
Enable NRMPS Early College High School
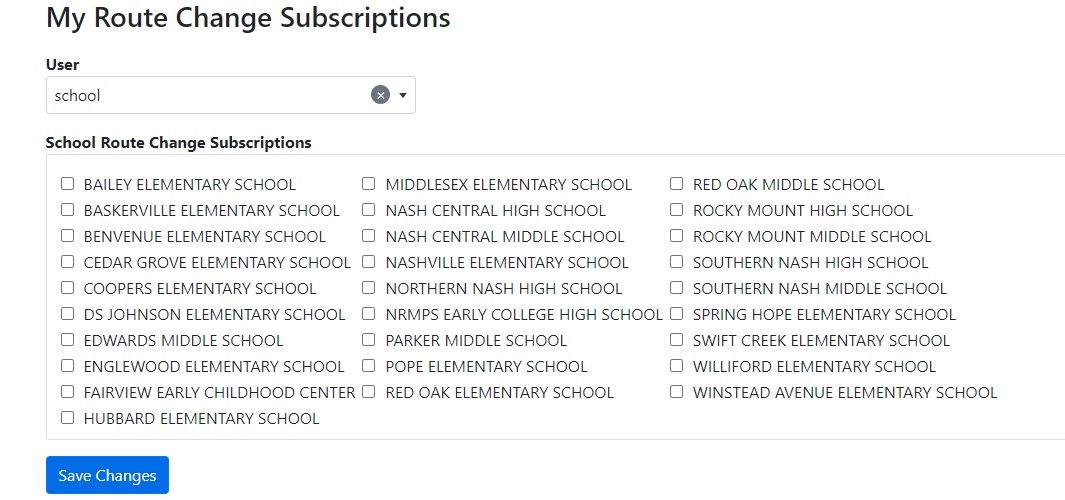(x=369, y=314)
